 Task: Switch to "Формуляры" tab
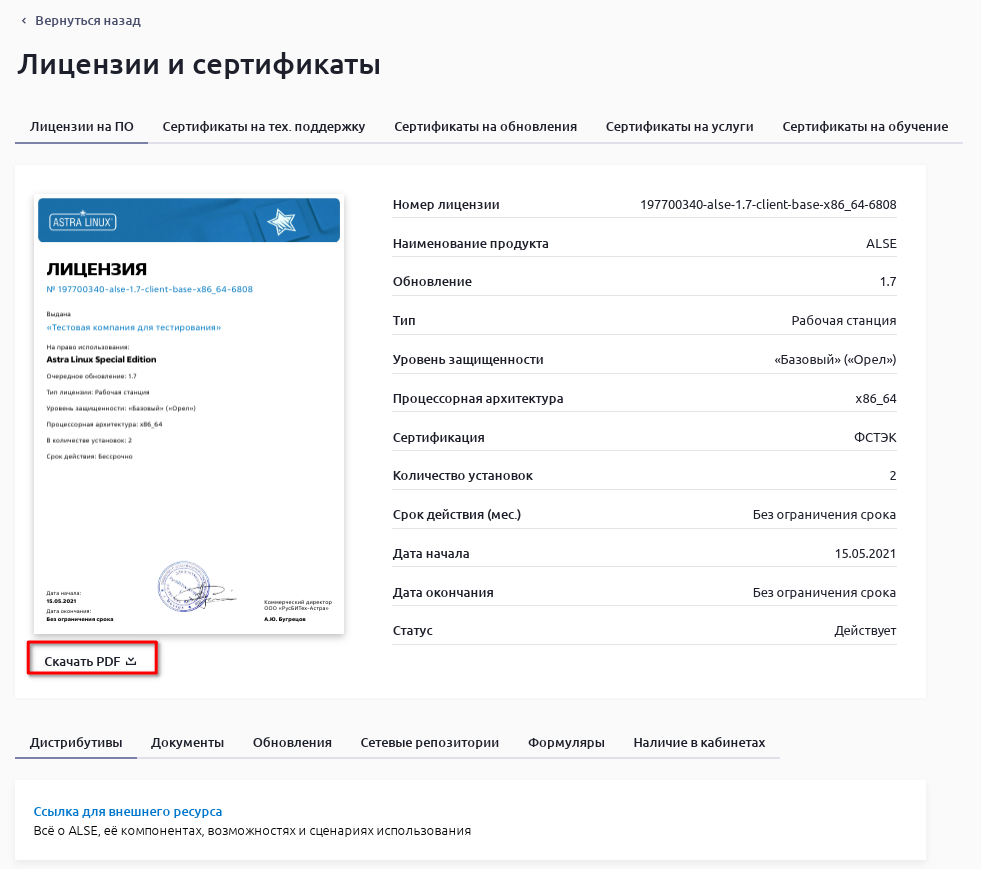pos(566,743)
